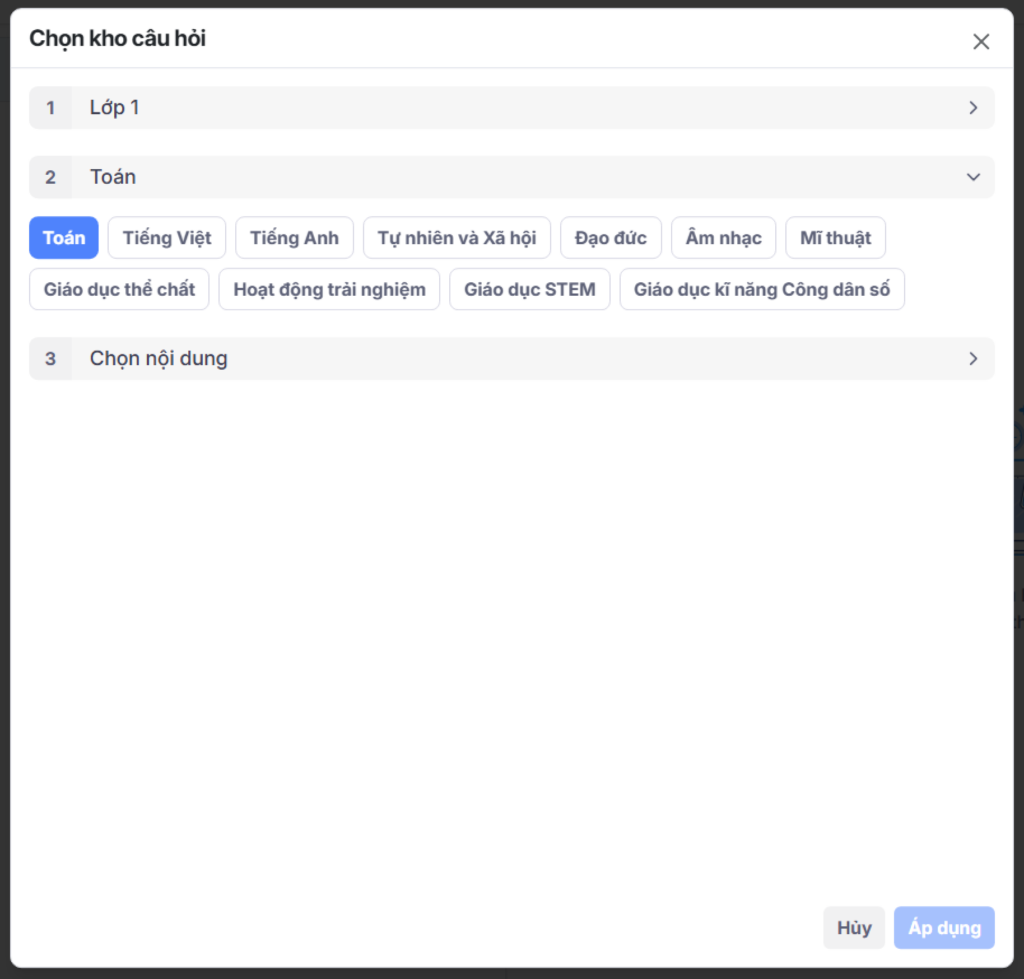Image resolution: width=1024 pixels, height=979 pixels.
Task: Select Giáo dục thể chất subject
Action: tap(119, 290)
